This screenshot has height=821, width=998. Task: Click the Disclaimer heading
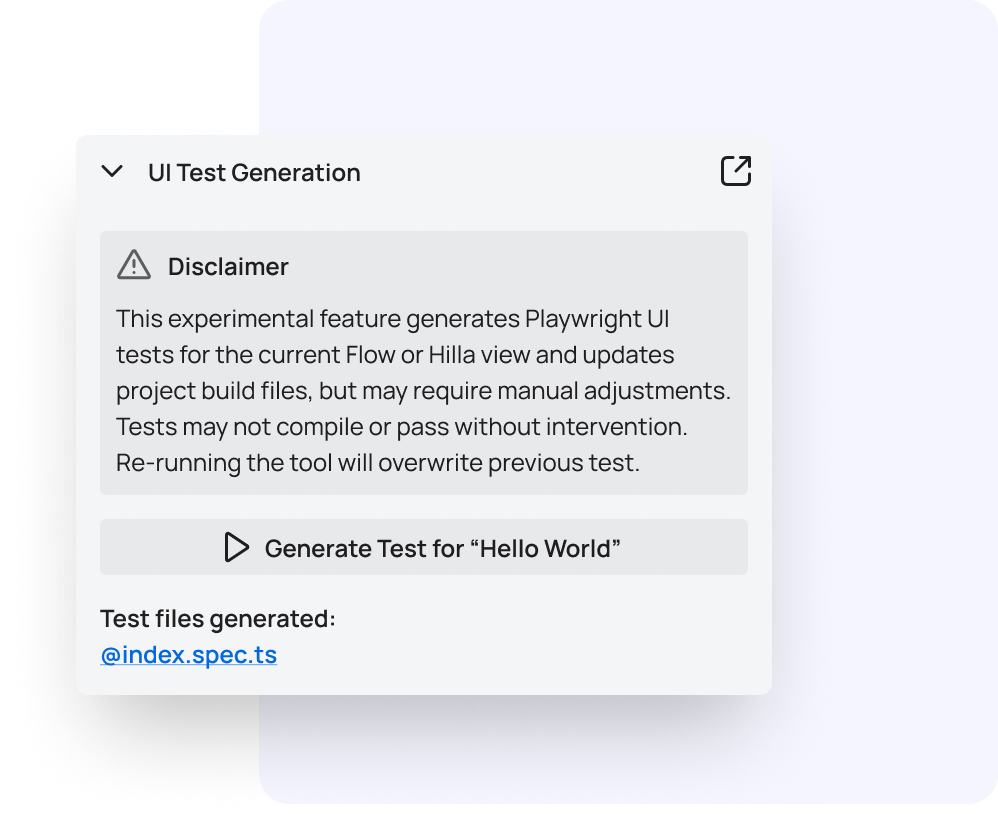[x=228, y=266]
